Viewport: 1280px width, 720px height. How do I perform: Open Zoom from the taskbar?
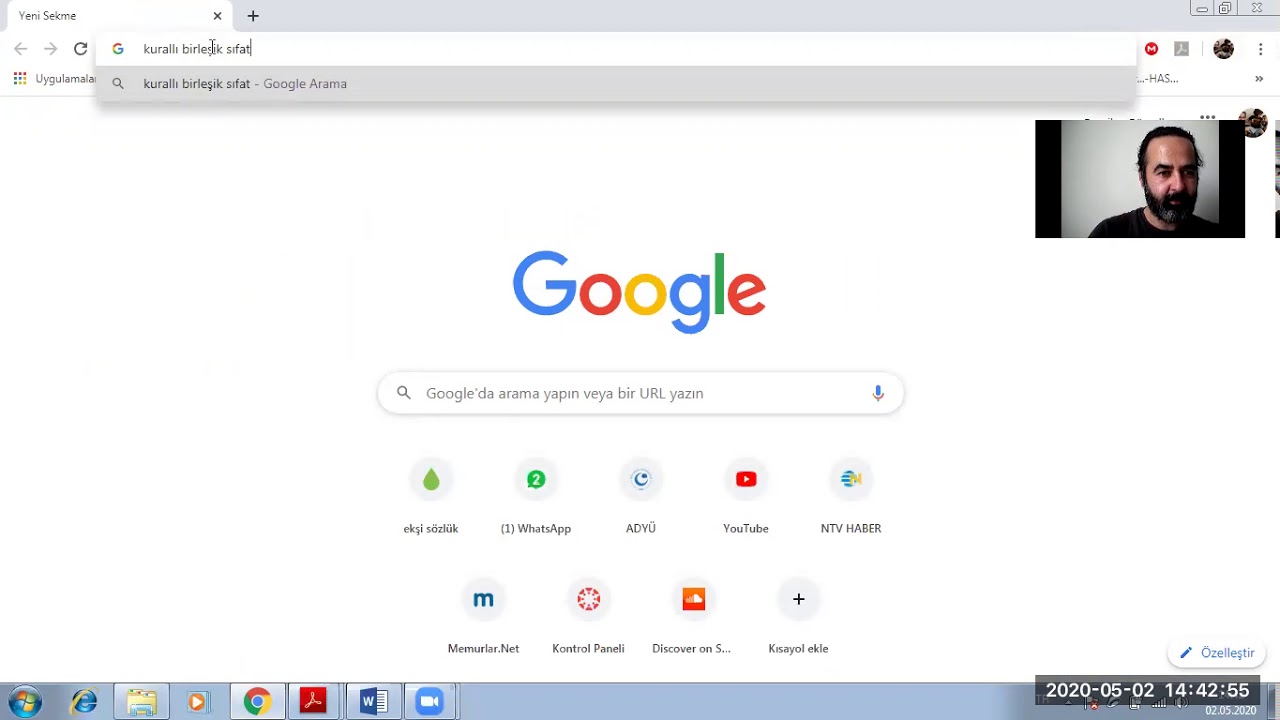[x=430, y=702]
